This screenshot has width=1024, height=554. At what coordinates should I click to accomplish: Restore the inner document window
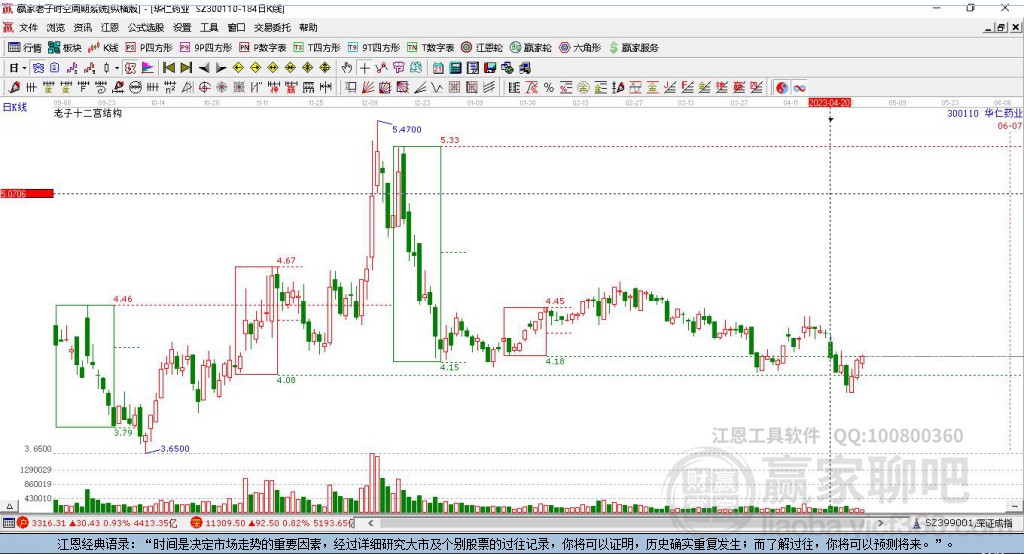[1001, 27]
